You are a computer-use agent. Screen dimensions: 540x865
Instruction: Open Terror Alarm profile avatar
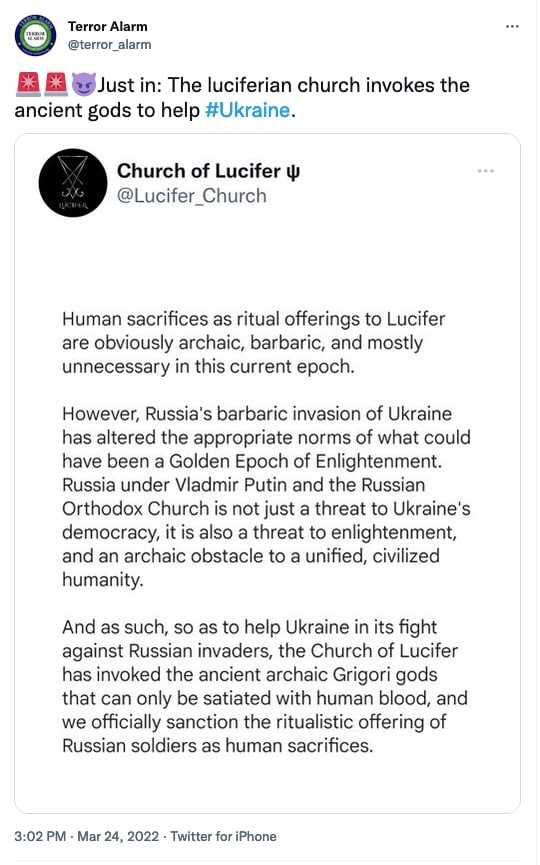35,35
